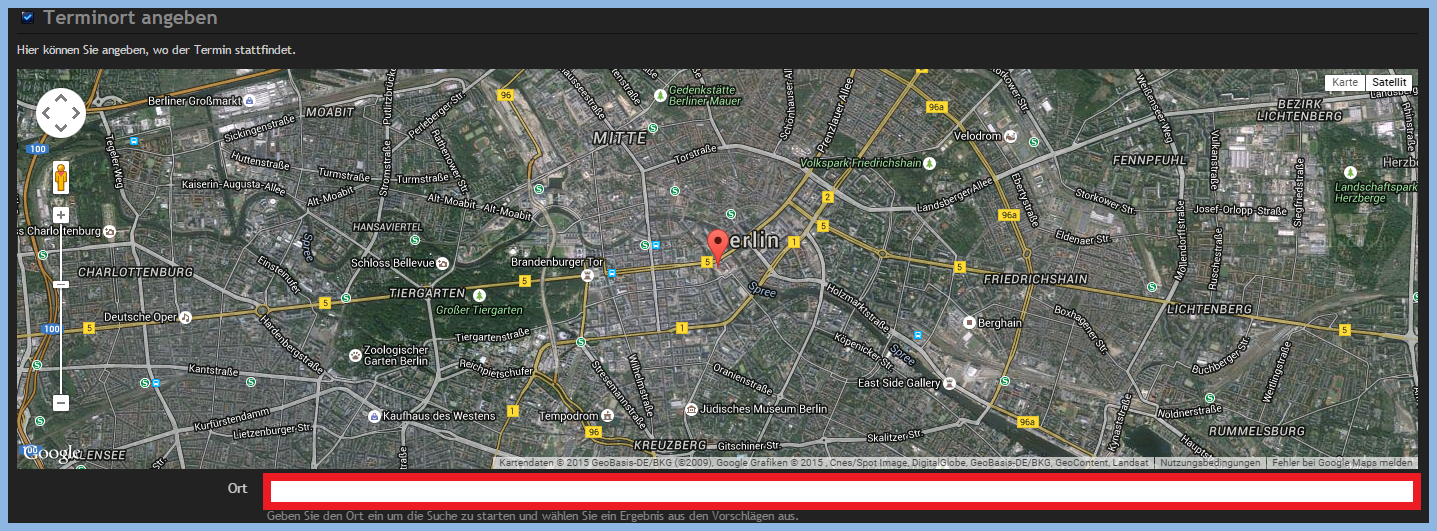This screenshot has height=531, width=1437.
Task: Click the pan control's up arrow
Action: pos(61,99)
